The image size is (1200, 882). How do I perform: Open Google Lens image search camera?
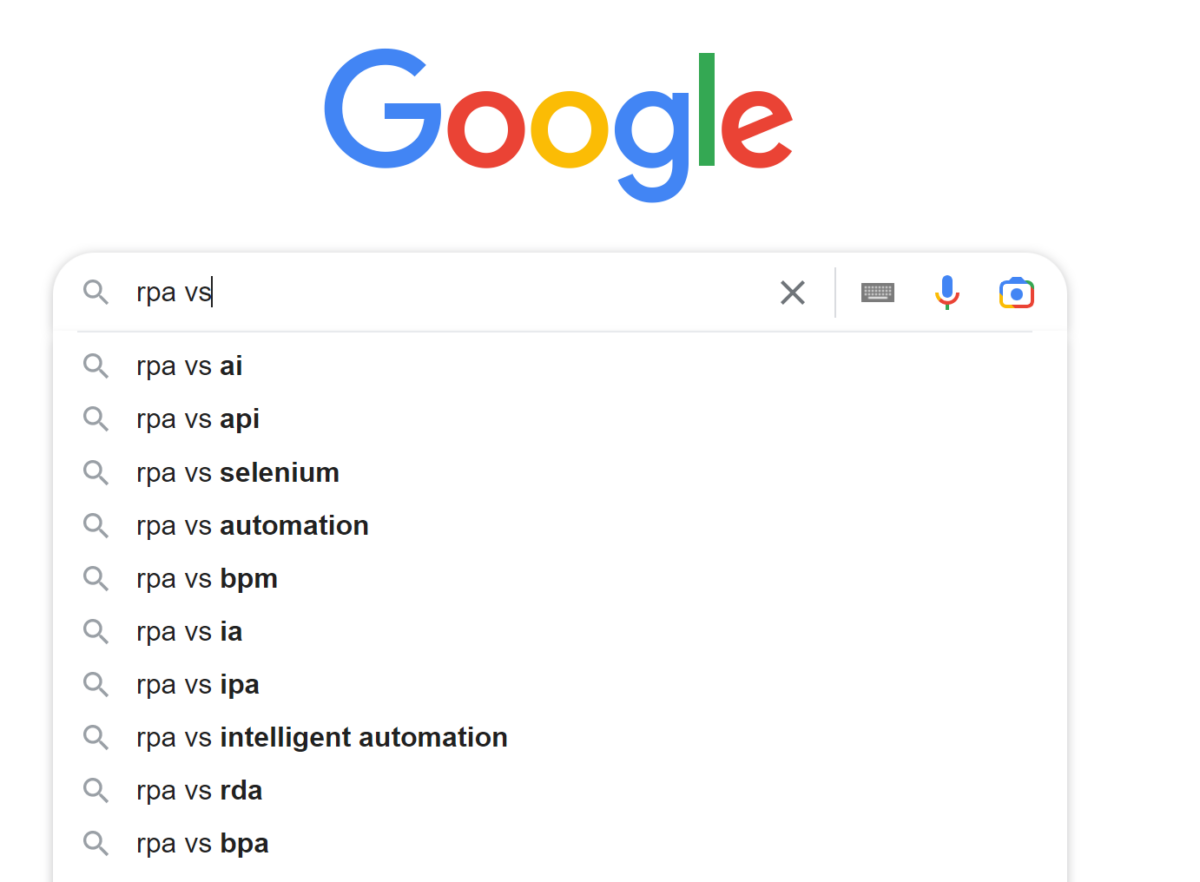[x=1016, y=293]
